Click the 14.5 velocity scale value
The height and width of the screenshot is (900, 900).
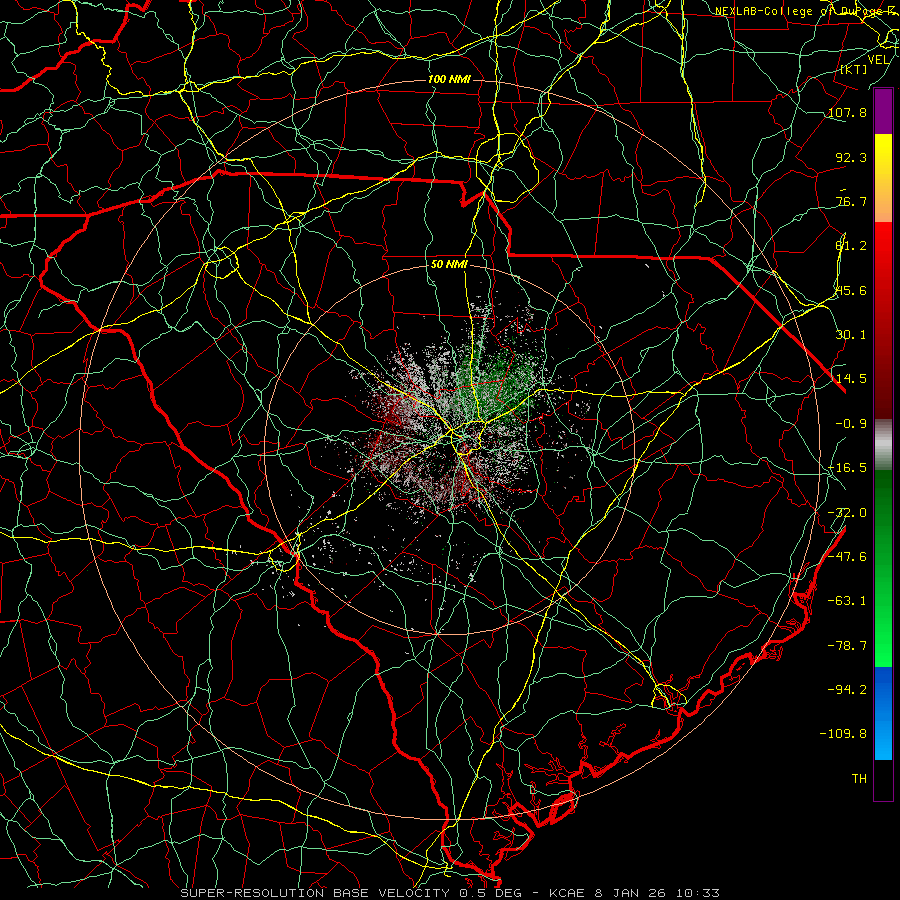[851, 378]
